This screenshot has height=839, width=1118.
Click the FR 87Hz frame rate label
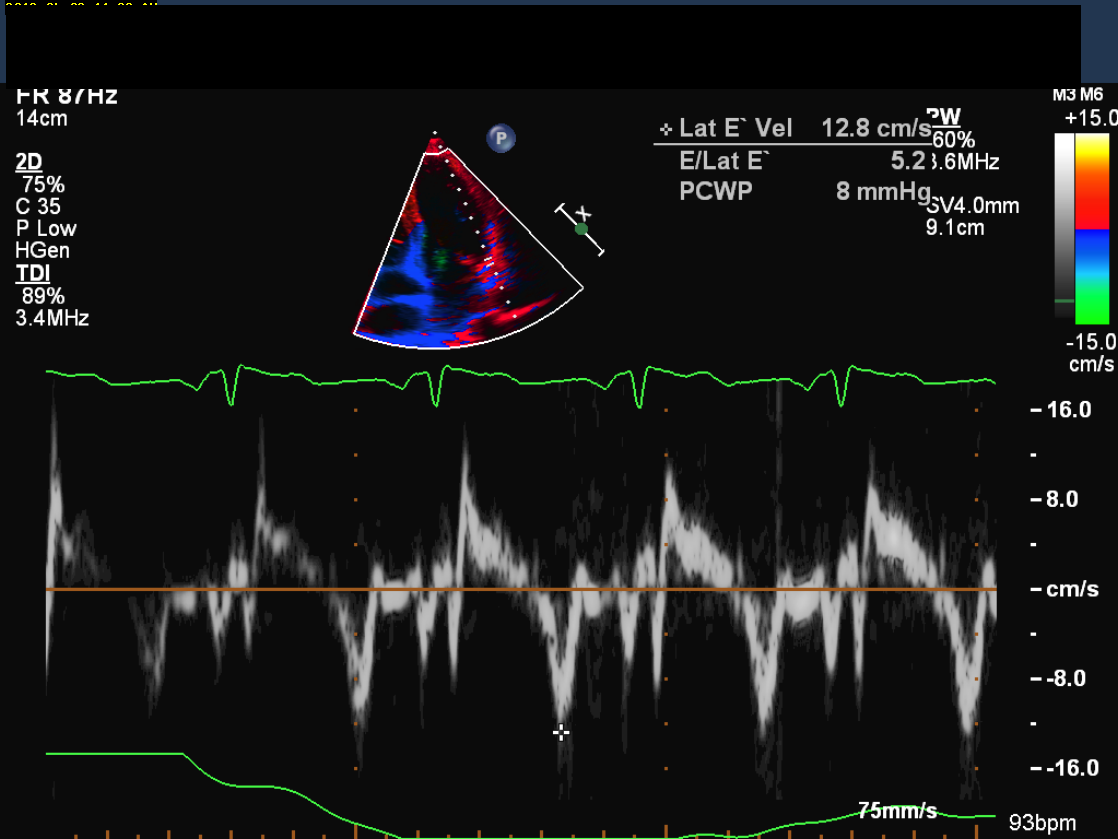[67, 97]
